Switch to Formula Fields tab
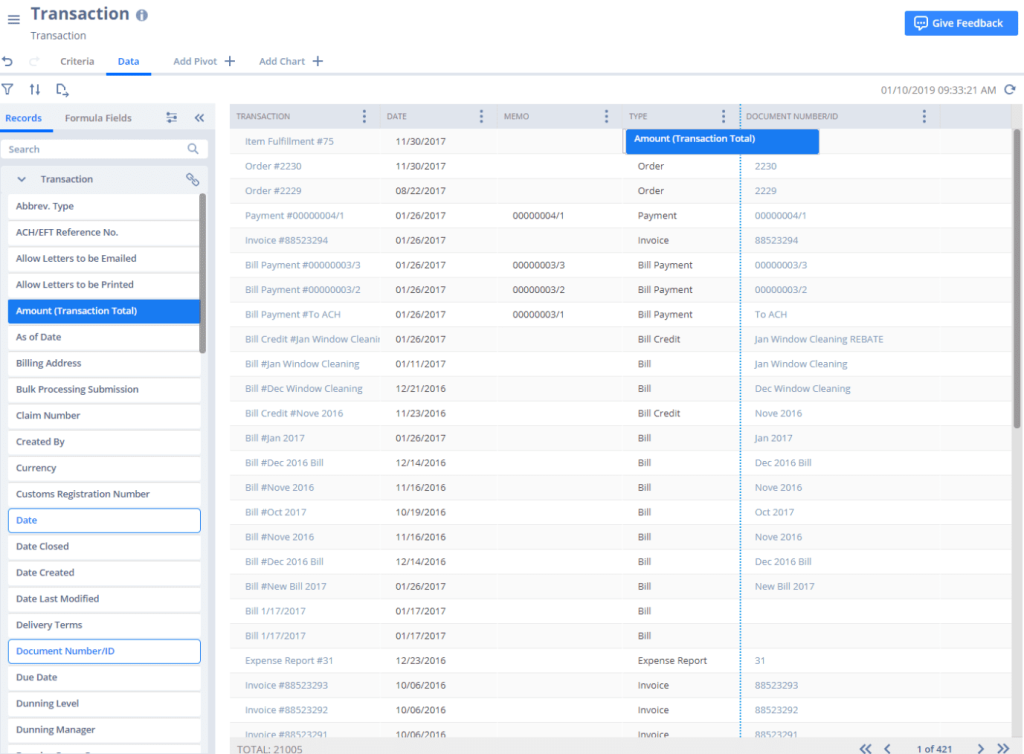 (x=98, y=118)
